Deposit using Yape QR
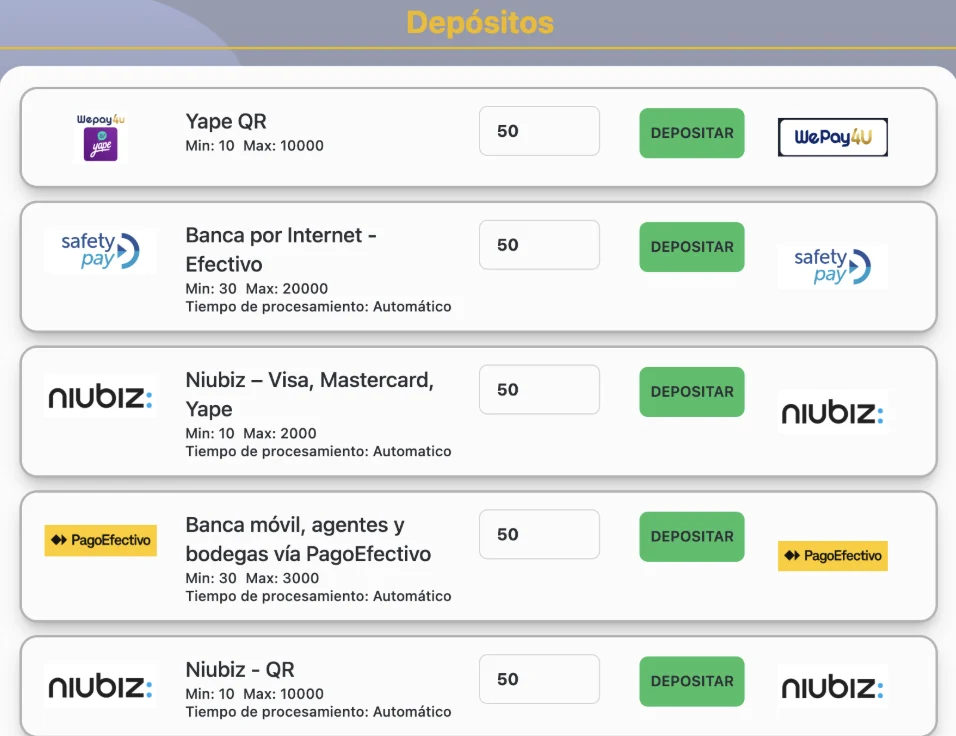956x736 pixels. tap(692, 133)
